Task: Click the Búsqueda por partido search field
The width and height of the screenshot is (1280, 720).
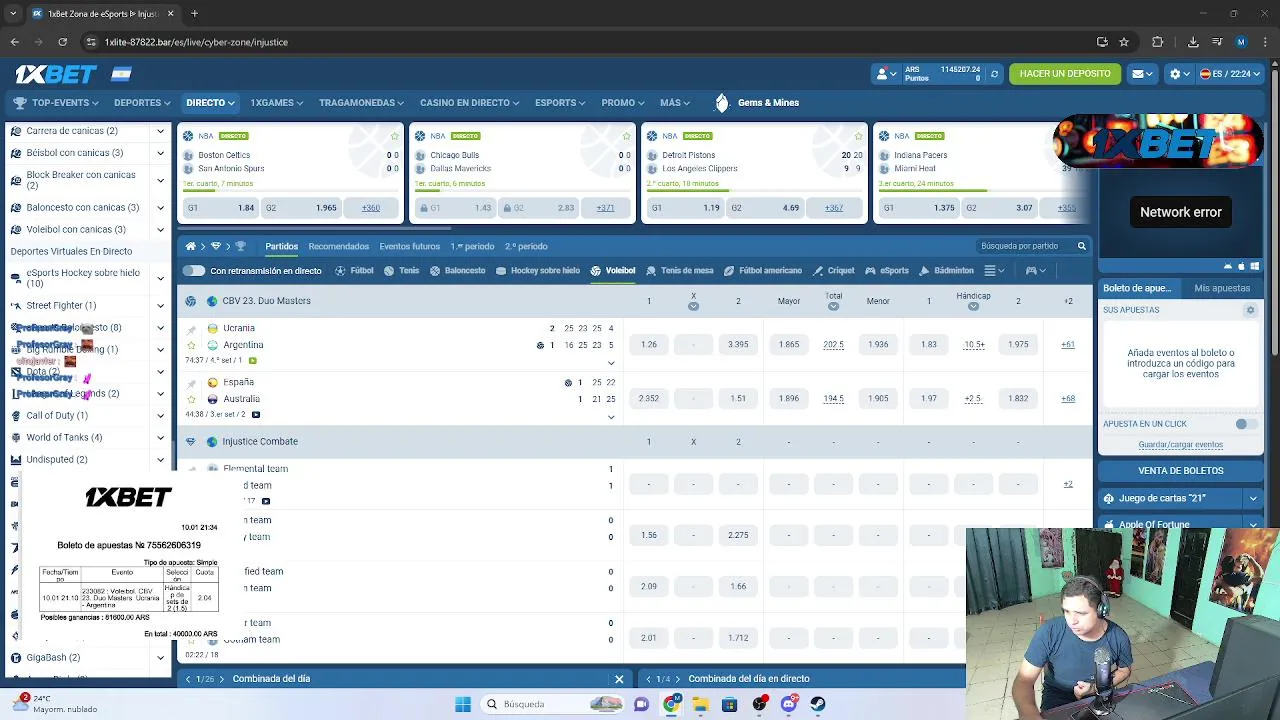Action: pos(1024,246)
